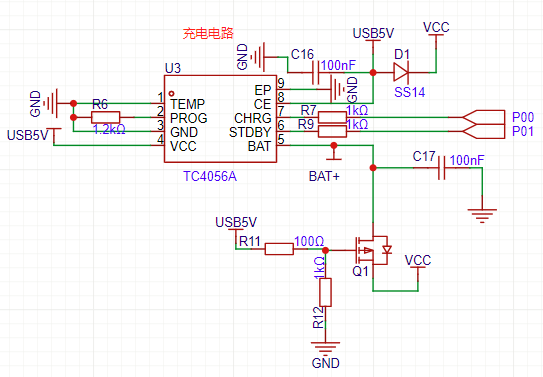Click the TEMP pin label
This screenshot has height=377, width=543.
(187, 104)
